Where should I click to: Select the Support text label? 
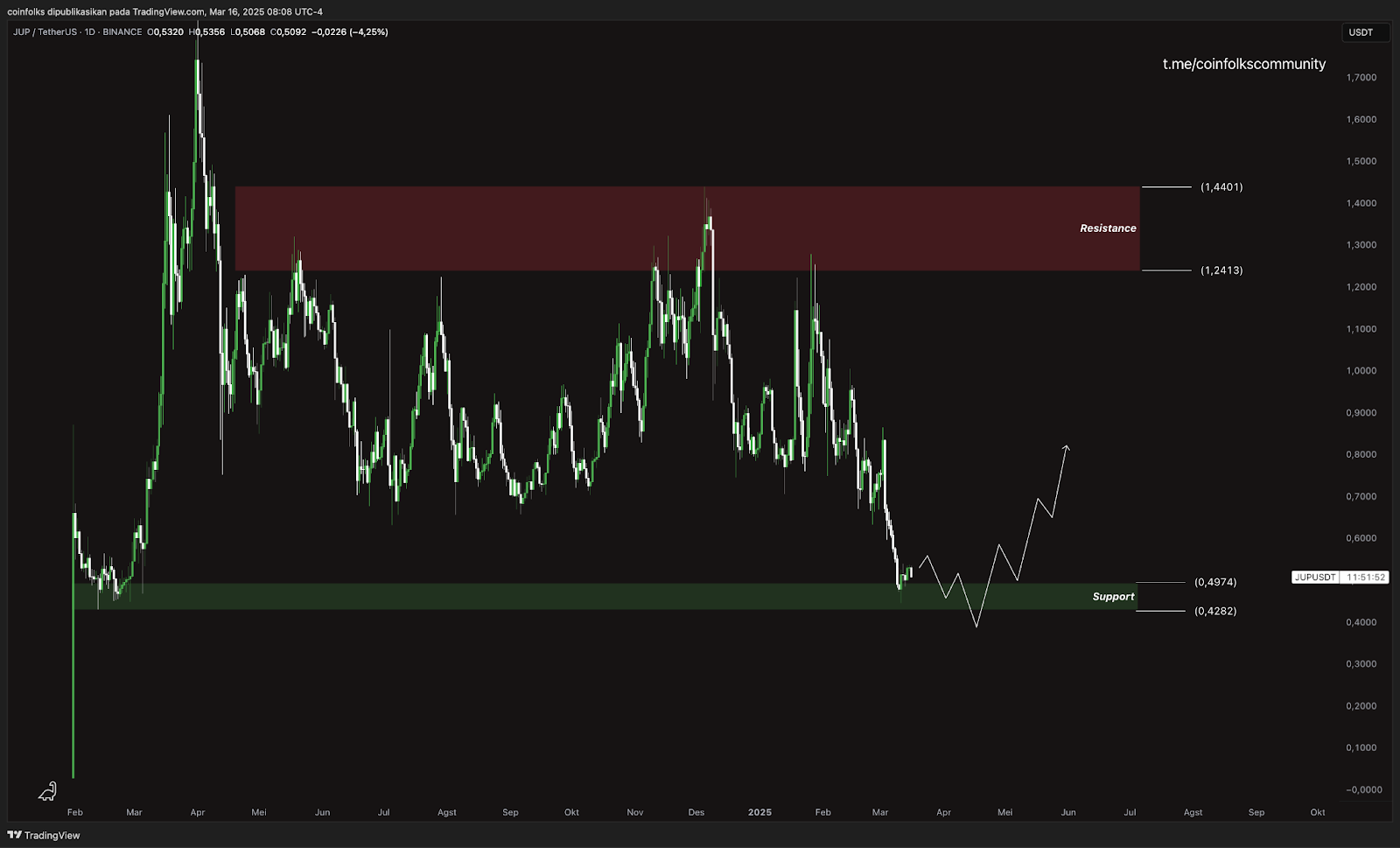click(1113, 597)
